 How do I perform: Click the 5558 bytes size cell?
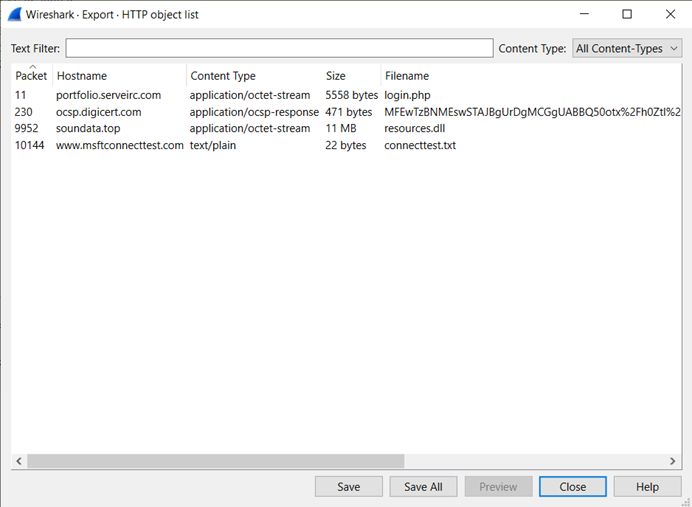[351, 95]
